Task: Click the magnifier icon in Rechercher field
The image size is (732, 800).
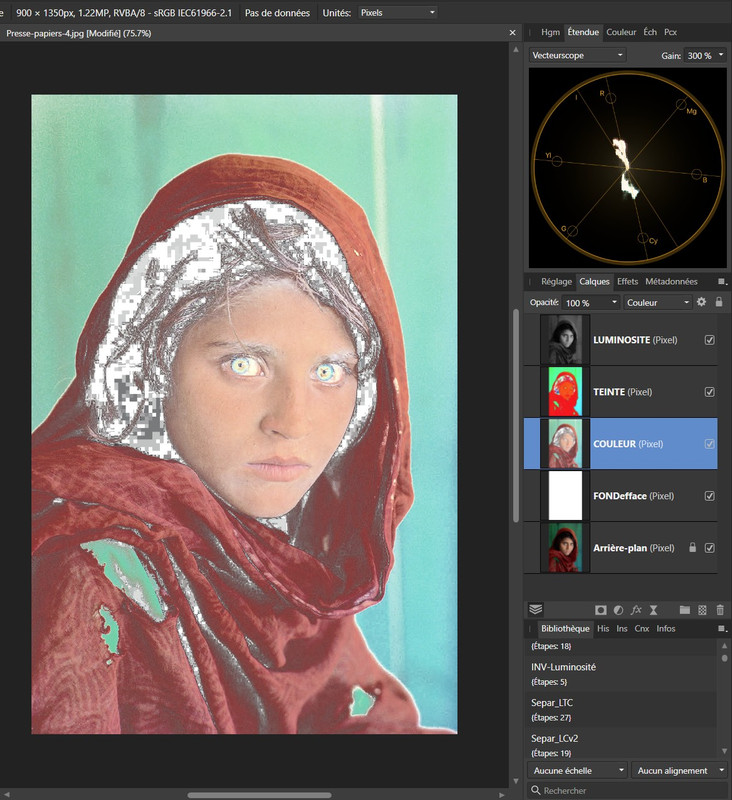Action: [536, 790]
